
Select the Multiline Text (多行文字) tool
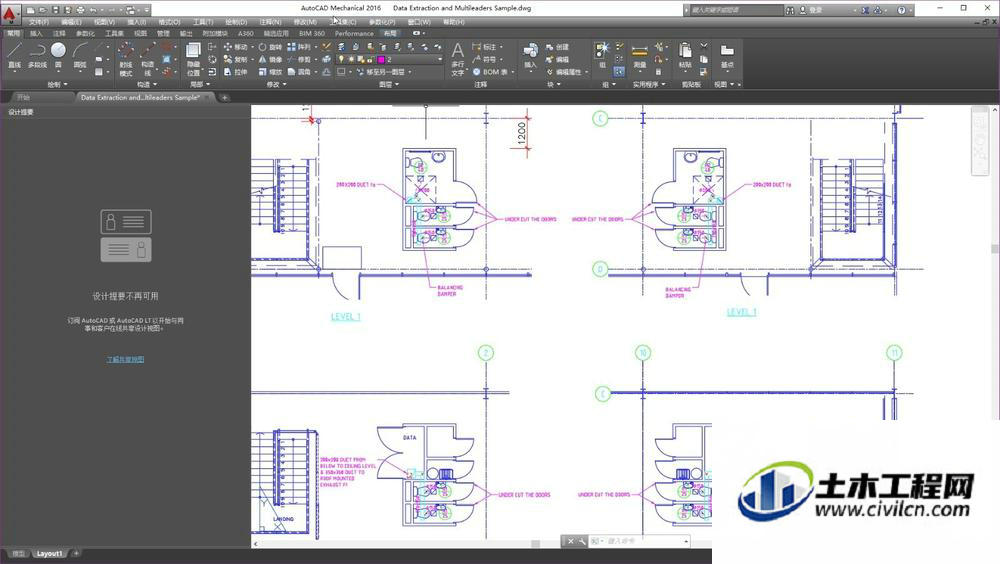coord(457,59)
